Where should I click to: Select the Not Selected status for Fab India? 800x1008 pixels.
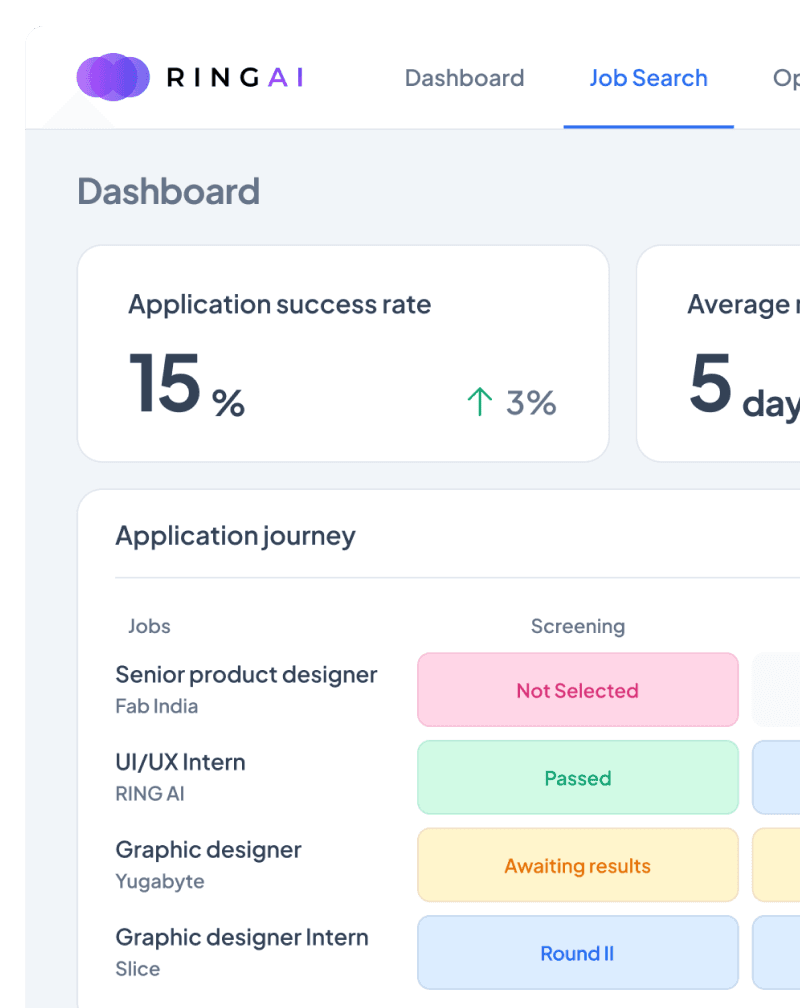(x=577, y=690)
